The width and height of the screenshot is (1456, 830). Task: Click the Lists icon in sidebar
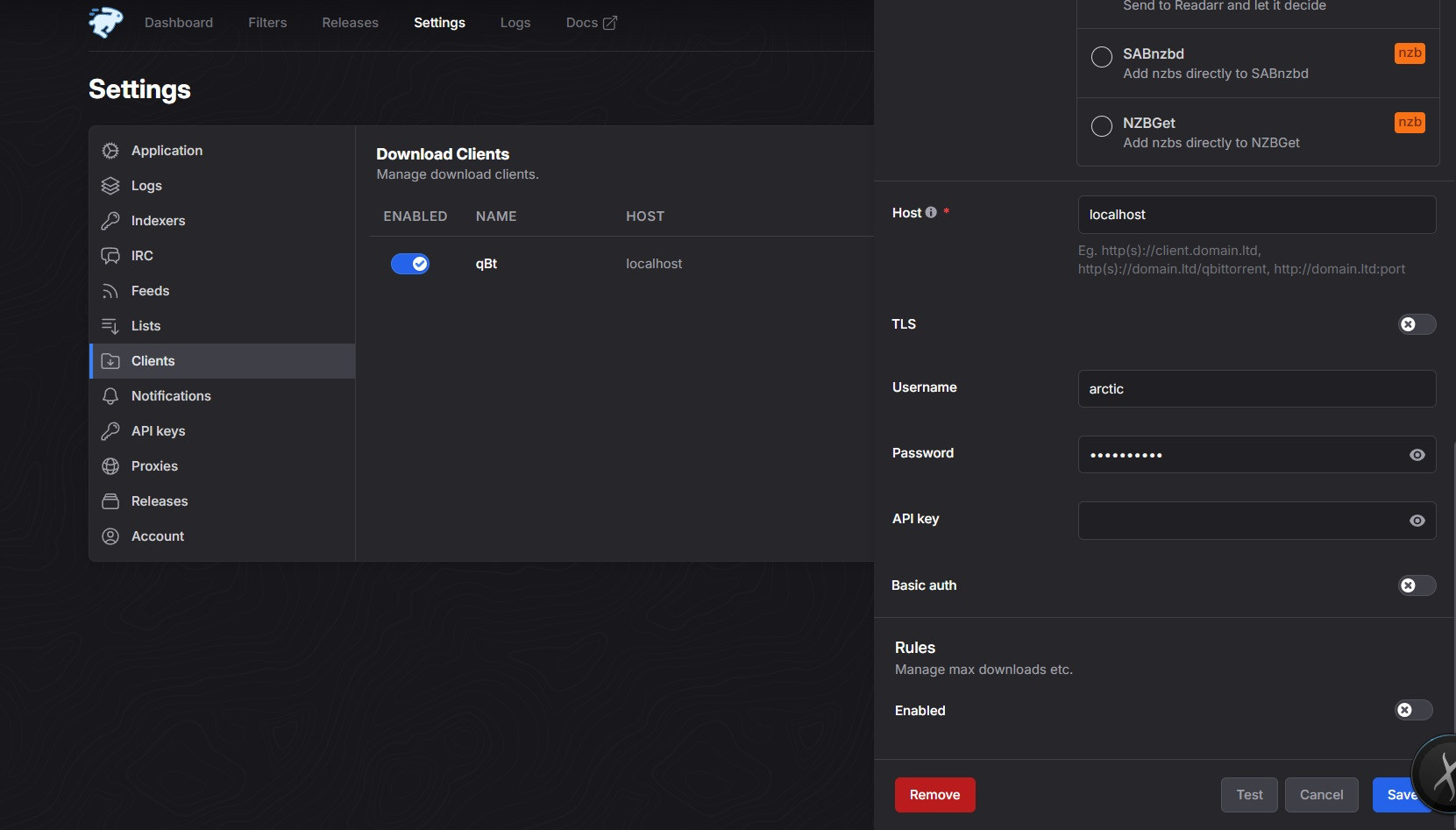110,326
